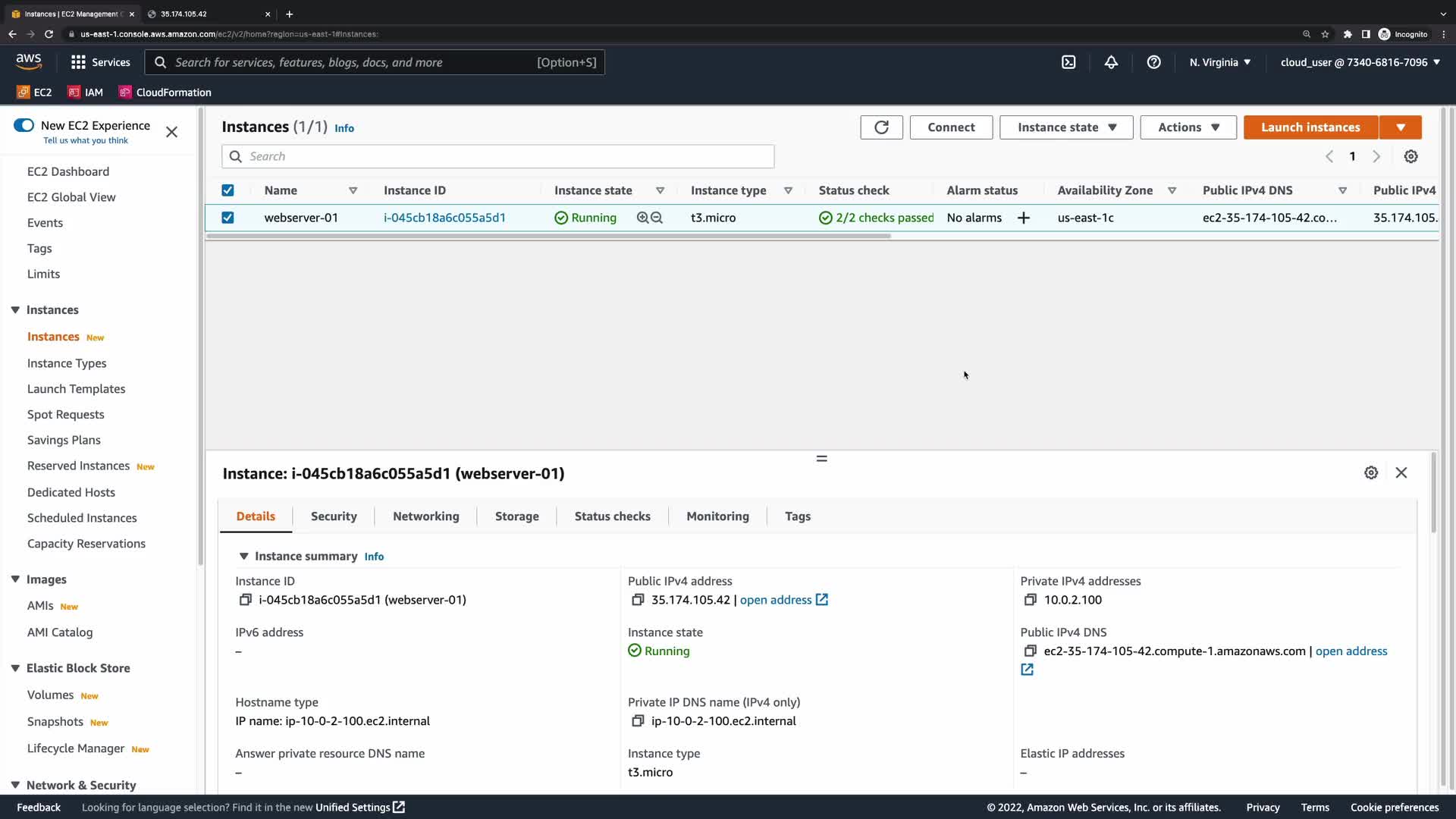Open AWS CloudShell terminal icon
This screenshot has height=819, width=1456.
(x=1068, y=62)
